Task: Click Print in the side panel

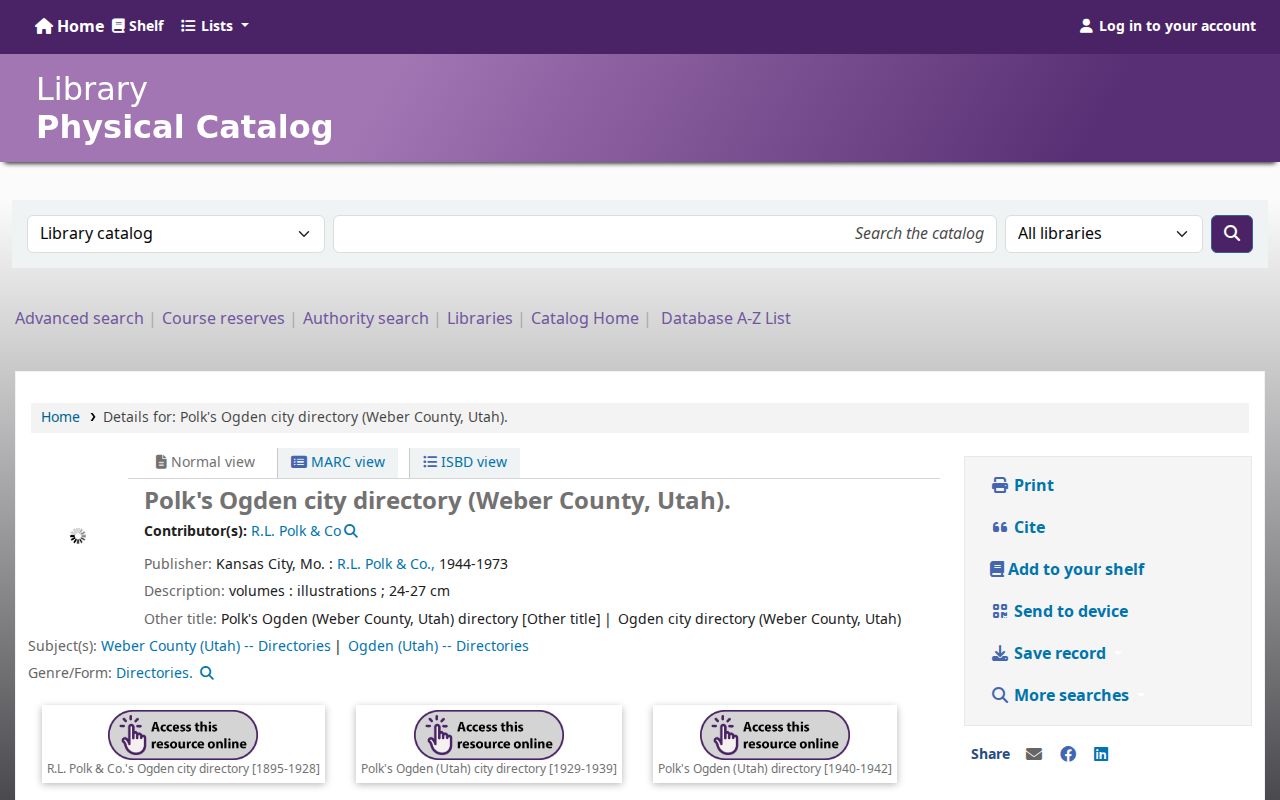Action: point(1023,485)
